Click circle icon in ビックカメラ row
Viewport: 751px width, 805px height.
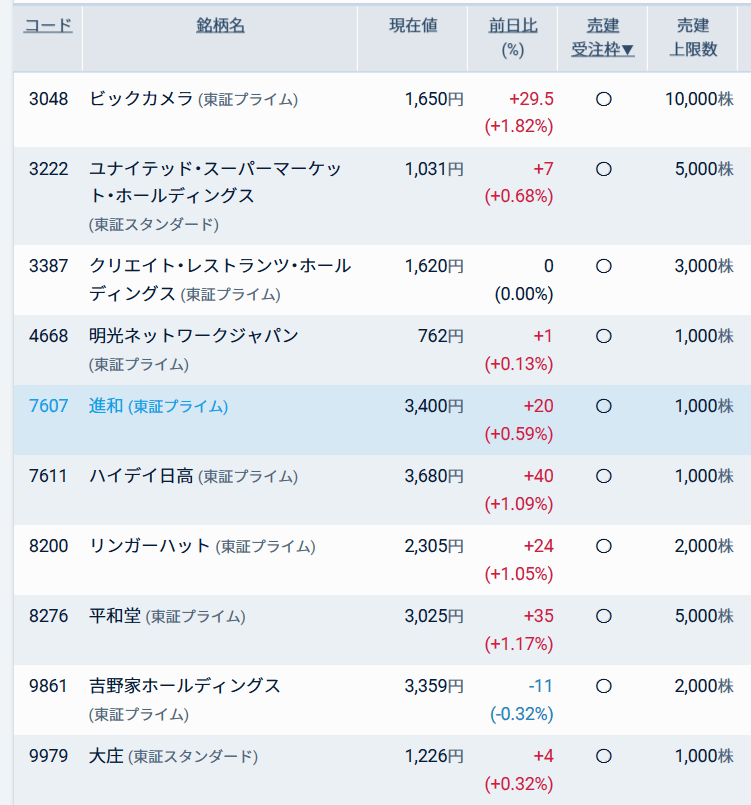click(604, 99)
